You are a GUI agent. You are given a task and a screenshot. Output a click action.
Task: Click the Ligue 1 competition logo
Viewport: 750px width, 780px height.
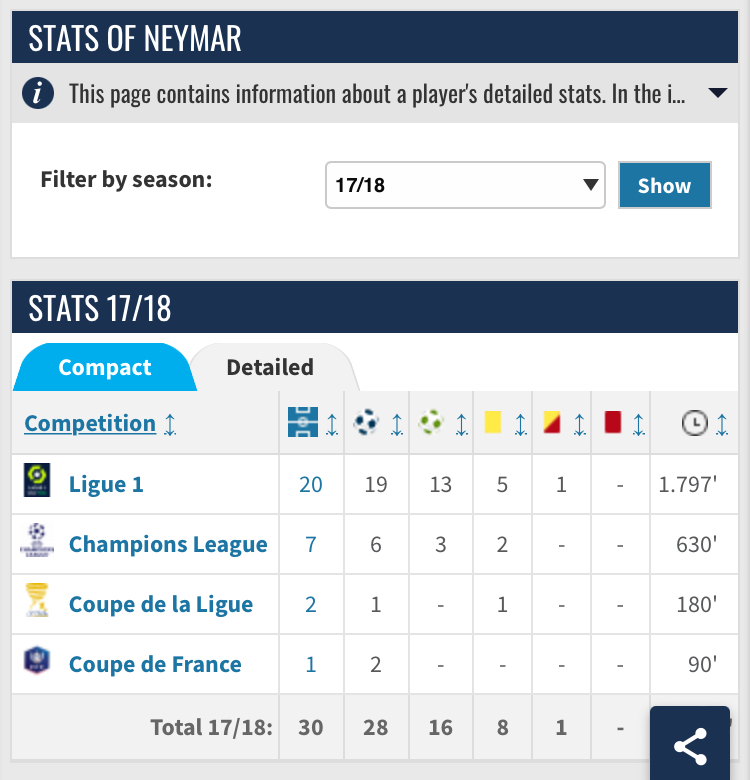tap(37, 483)
